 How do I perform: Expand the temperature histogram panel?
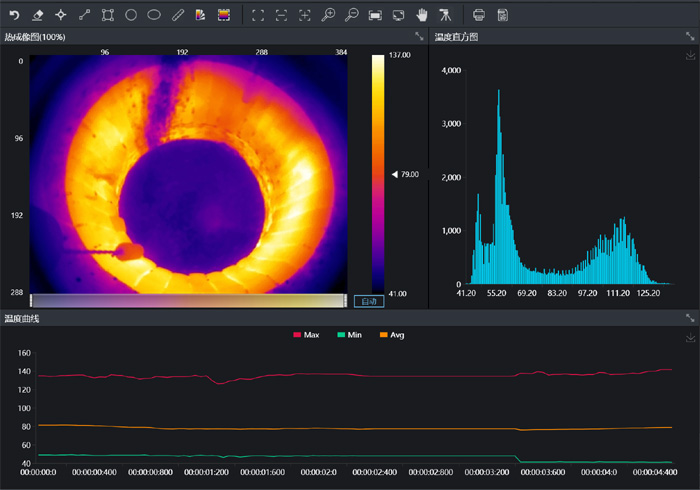(689, 36)
